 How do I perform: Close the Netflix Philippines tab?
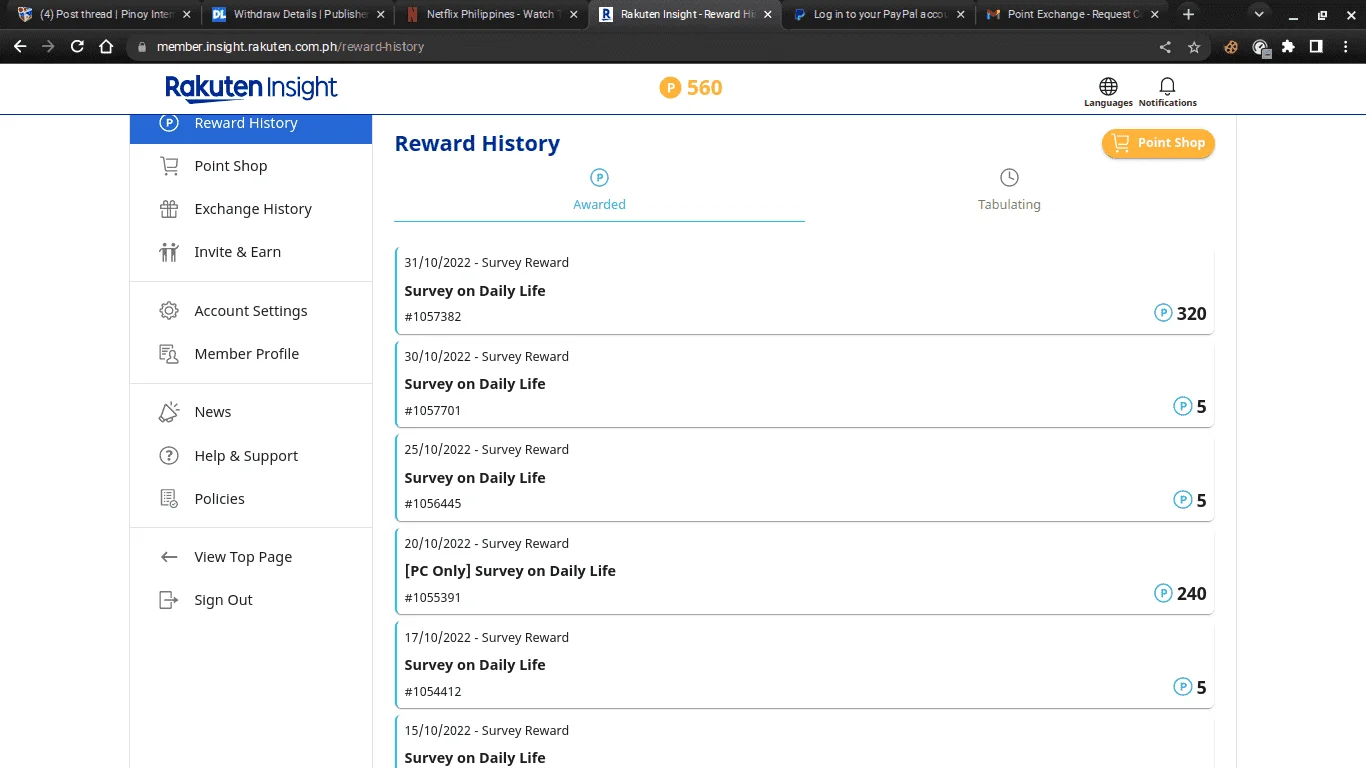pos(574,15)
